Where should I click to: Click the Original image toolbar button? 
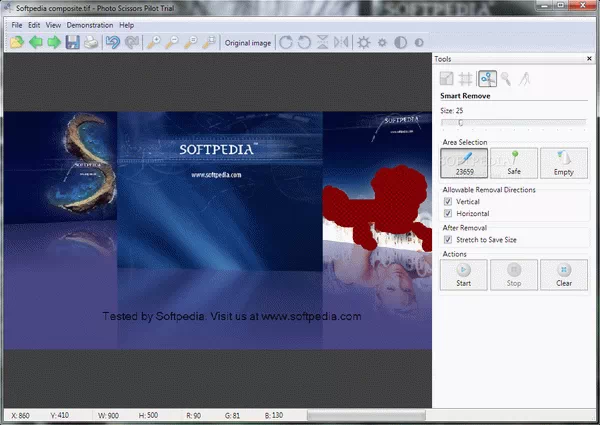[247, 43]
